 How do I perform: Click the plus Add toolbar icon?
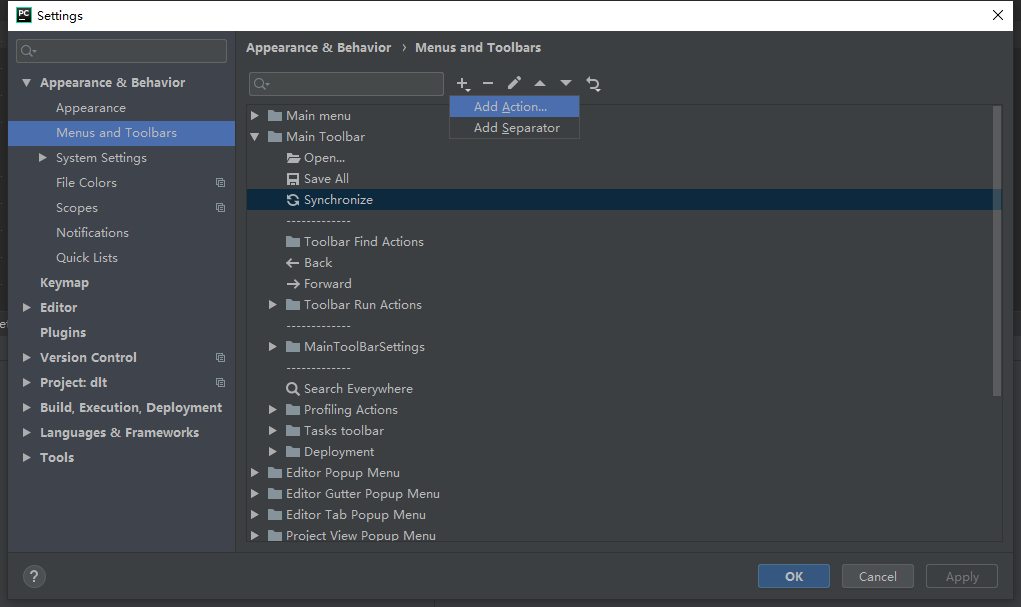tap(463, 84)
